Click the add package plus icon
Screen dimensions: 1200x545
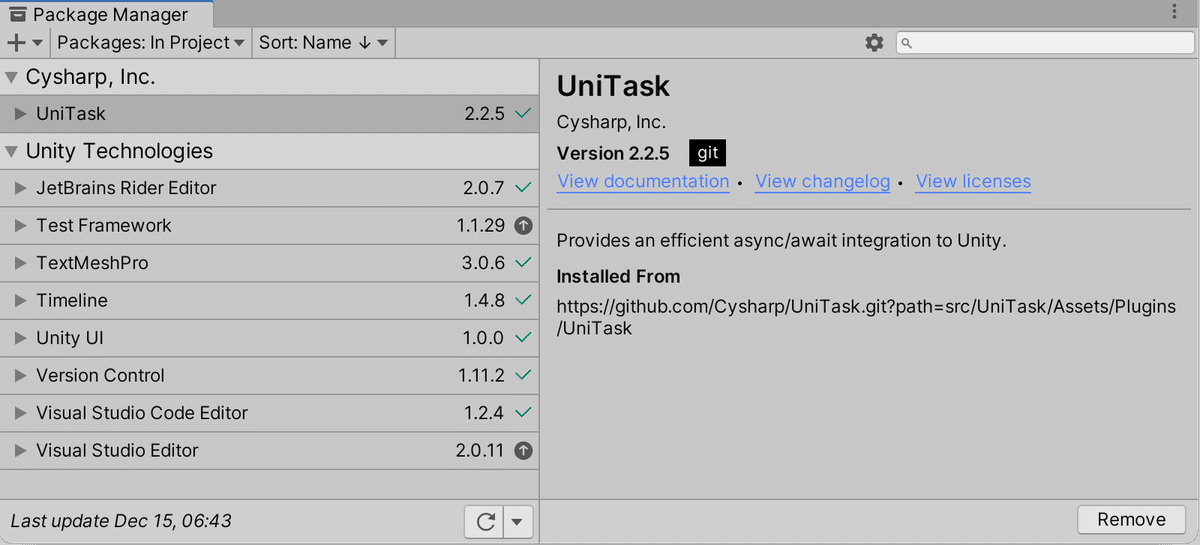17,43
